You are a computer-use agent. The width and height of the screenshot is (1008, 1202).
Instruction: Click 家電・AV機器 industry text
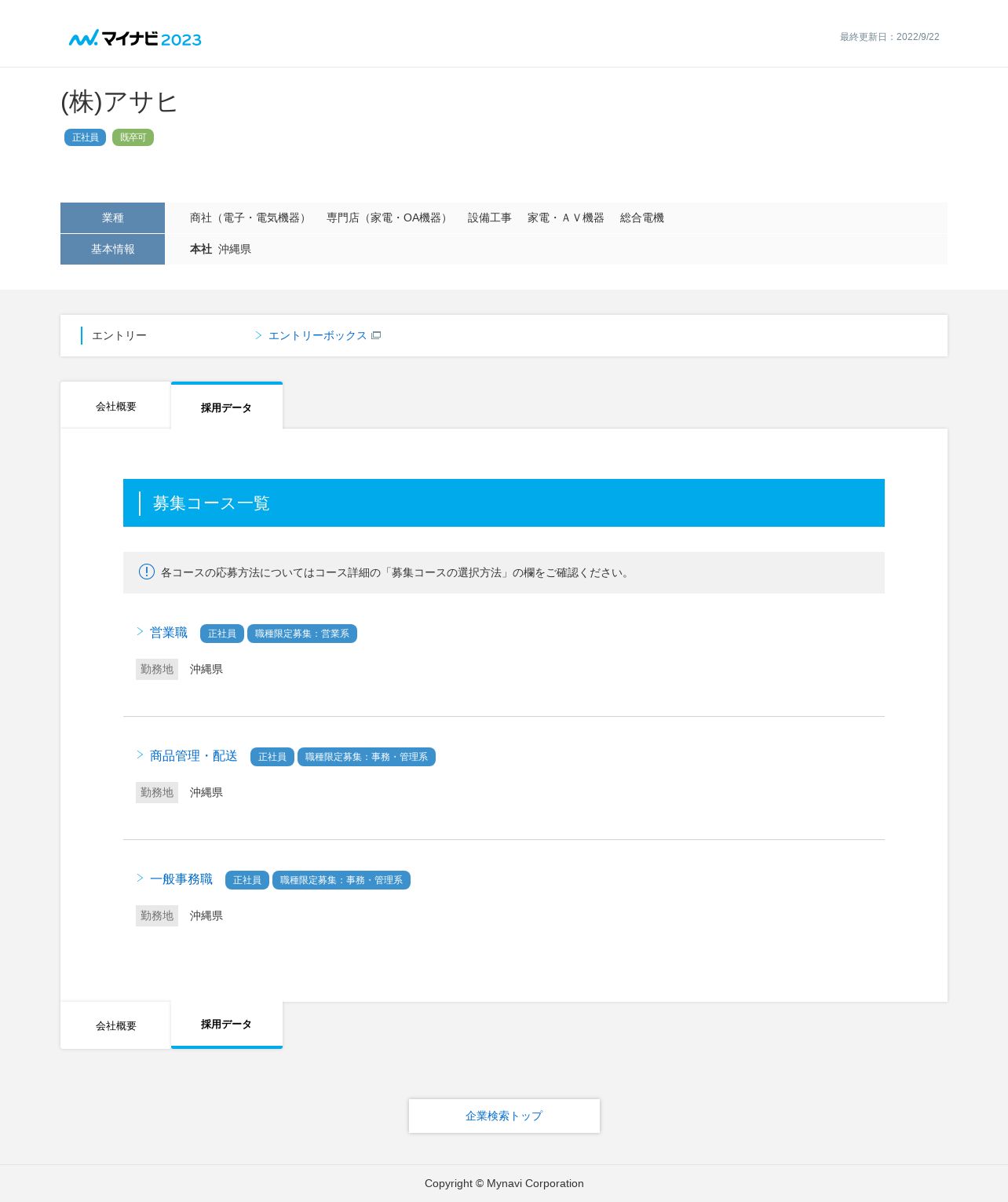pos(566,217)
